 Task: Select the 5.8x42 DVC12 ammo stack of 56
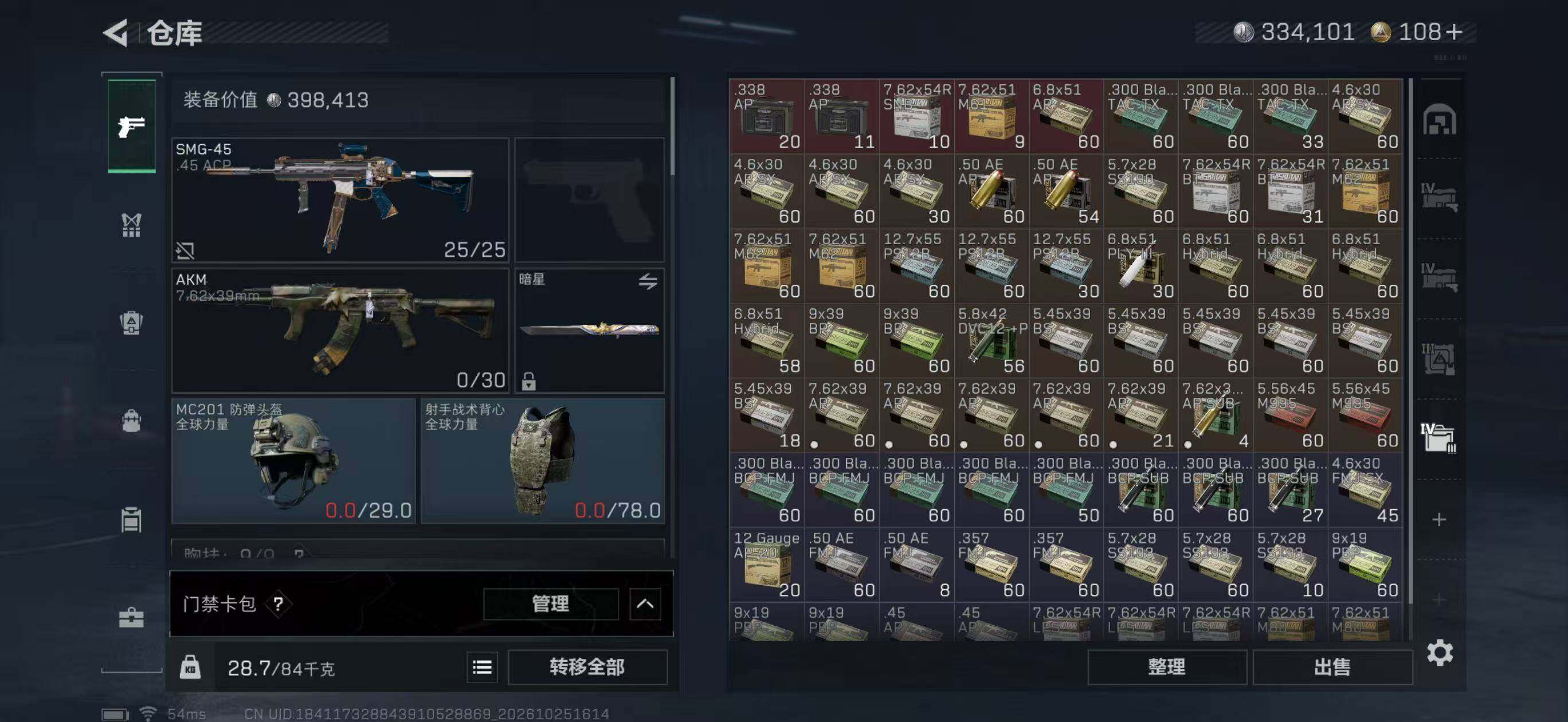click(x=991, y=340)
